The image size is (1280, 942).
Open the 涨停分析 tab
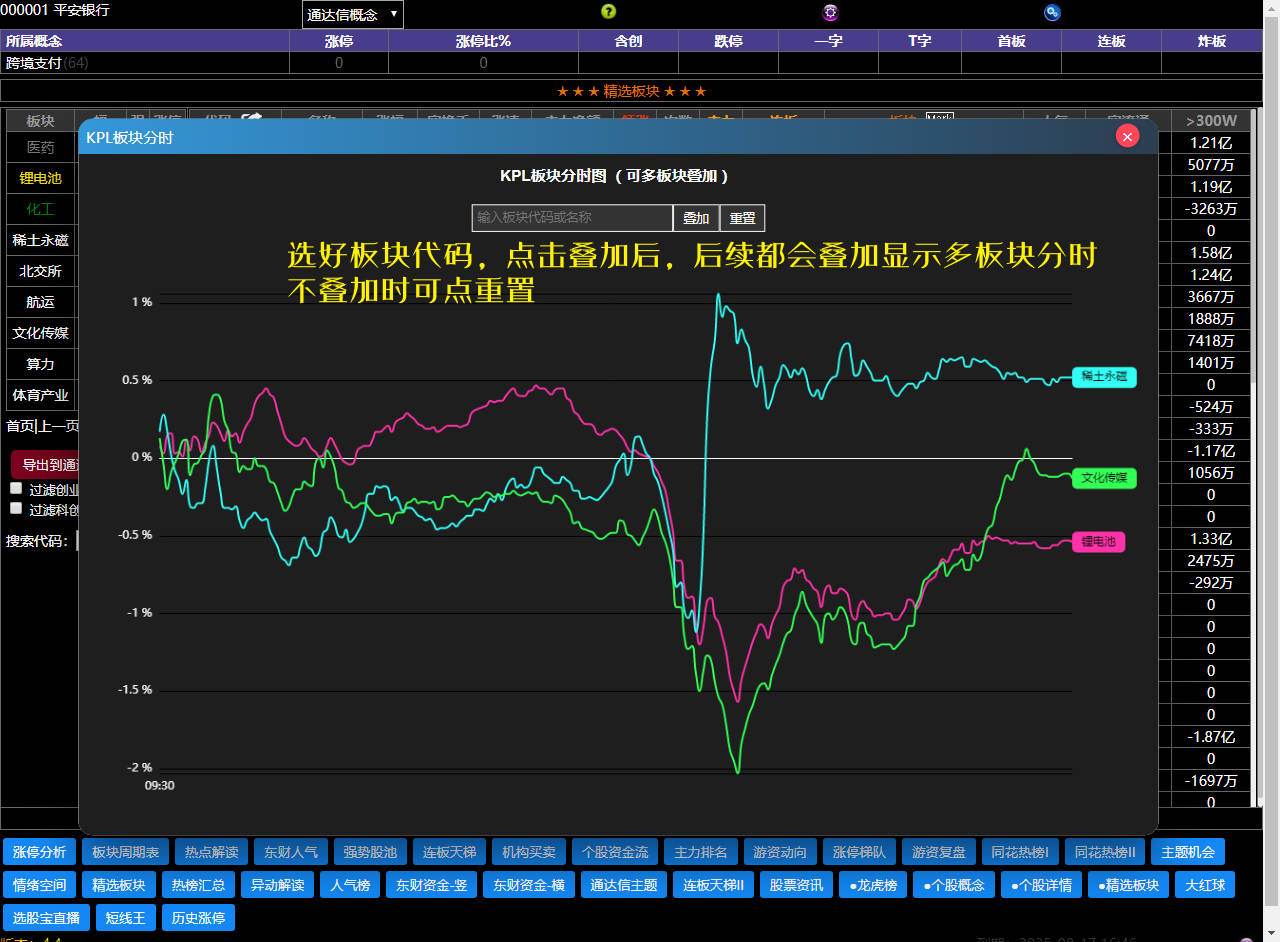(40, 852)
